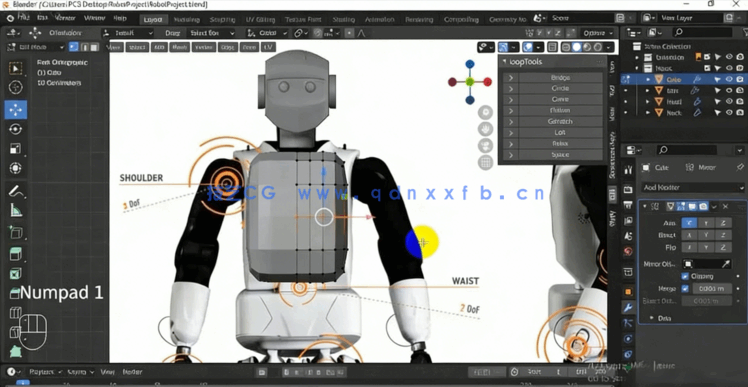
Task: Open the Physics properties tab
Action: click(x=628, y=339)
